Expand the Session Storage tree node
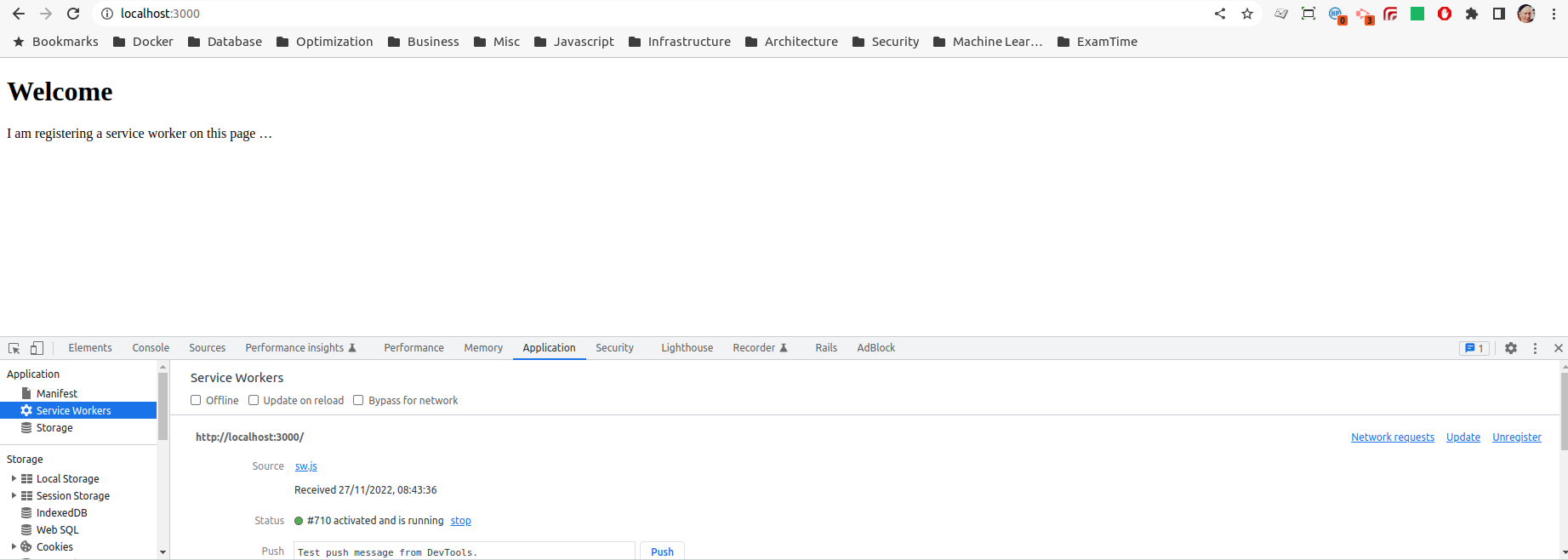The width and height of the screenshot is (1568, 560). (x=14, y=495)
